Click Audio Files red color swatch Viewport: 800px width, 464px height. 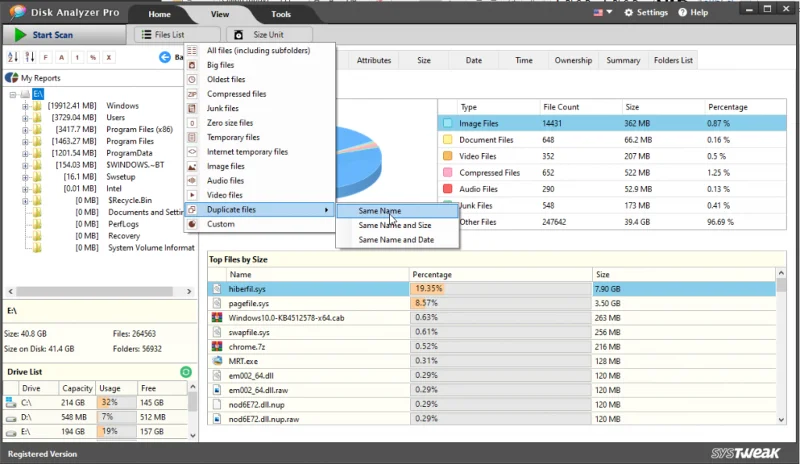tap(447, 189)
